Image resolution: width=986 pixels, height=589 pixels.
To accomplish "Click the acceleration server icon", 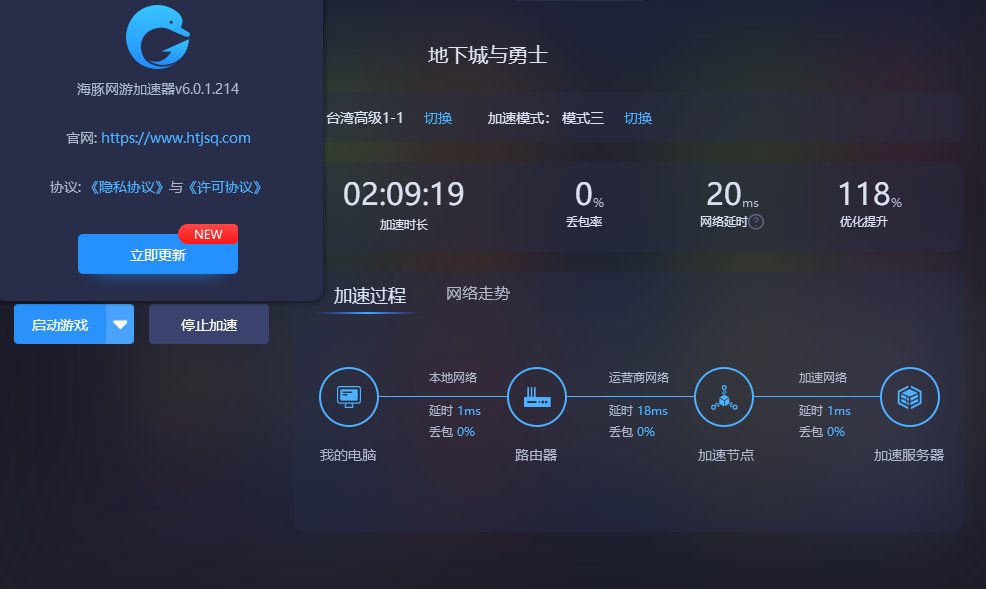I will pyautogui.click(x=910, y=397).
